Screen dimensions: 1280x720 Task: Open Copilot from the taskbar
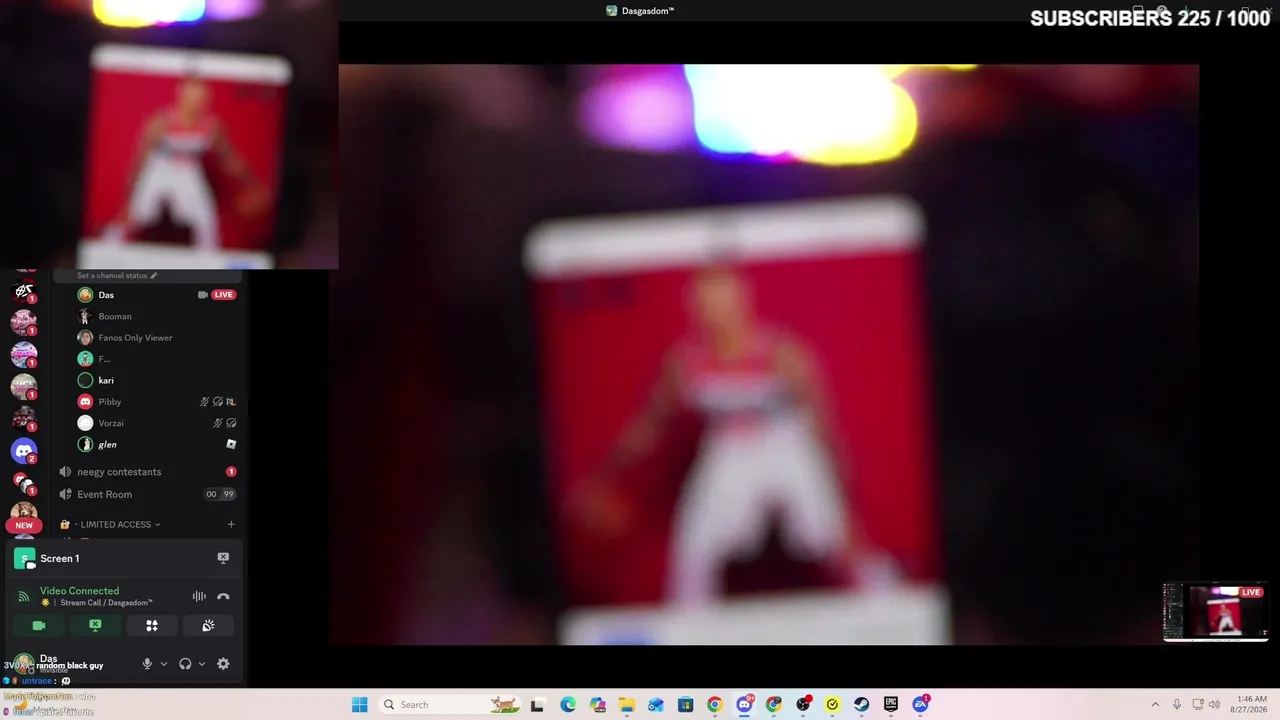[597, 704]
